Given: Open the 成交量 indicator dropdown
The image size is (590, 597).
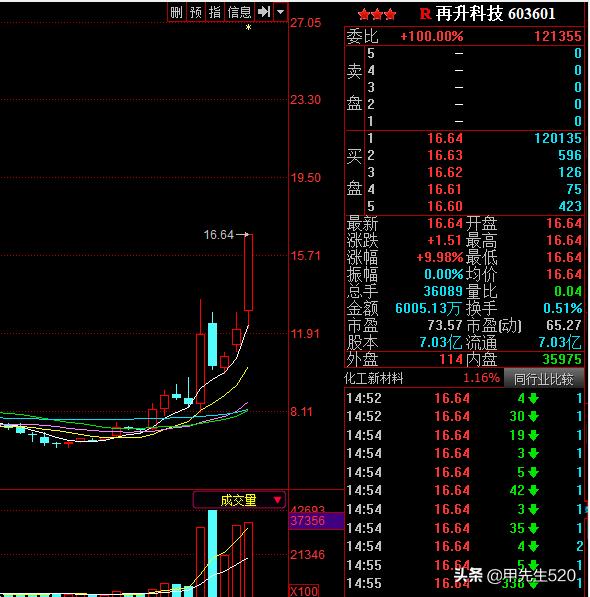Looking at the screenshot, I should 239,500.
